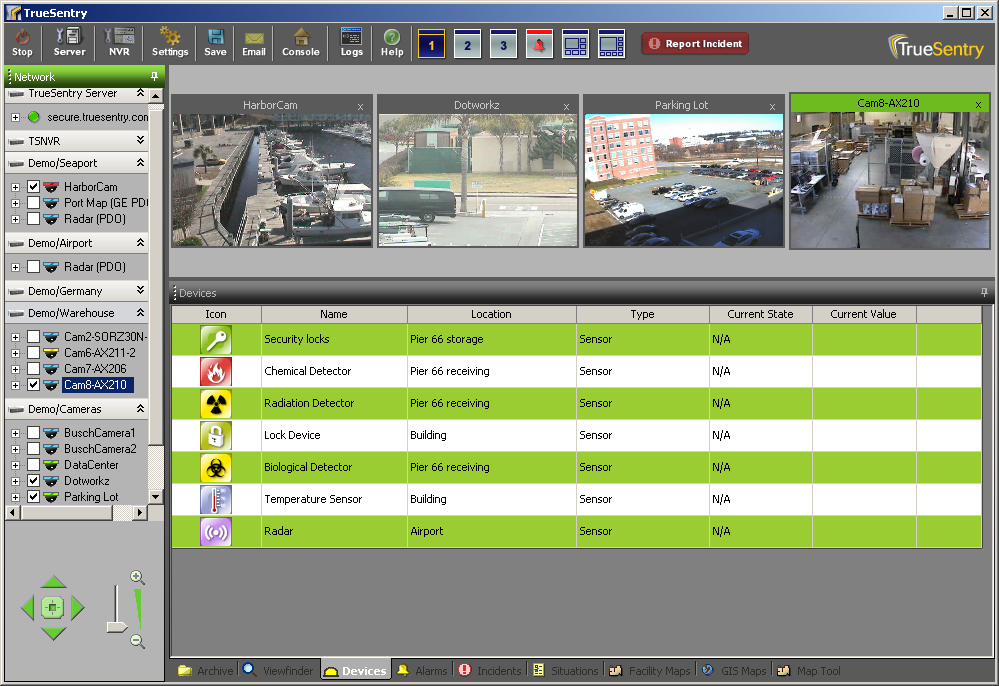The width and height of the screenshot is (999, 686).
Task: Expand the Dotworkz tree node
Action: tap(15, 481)
